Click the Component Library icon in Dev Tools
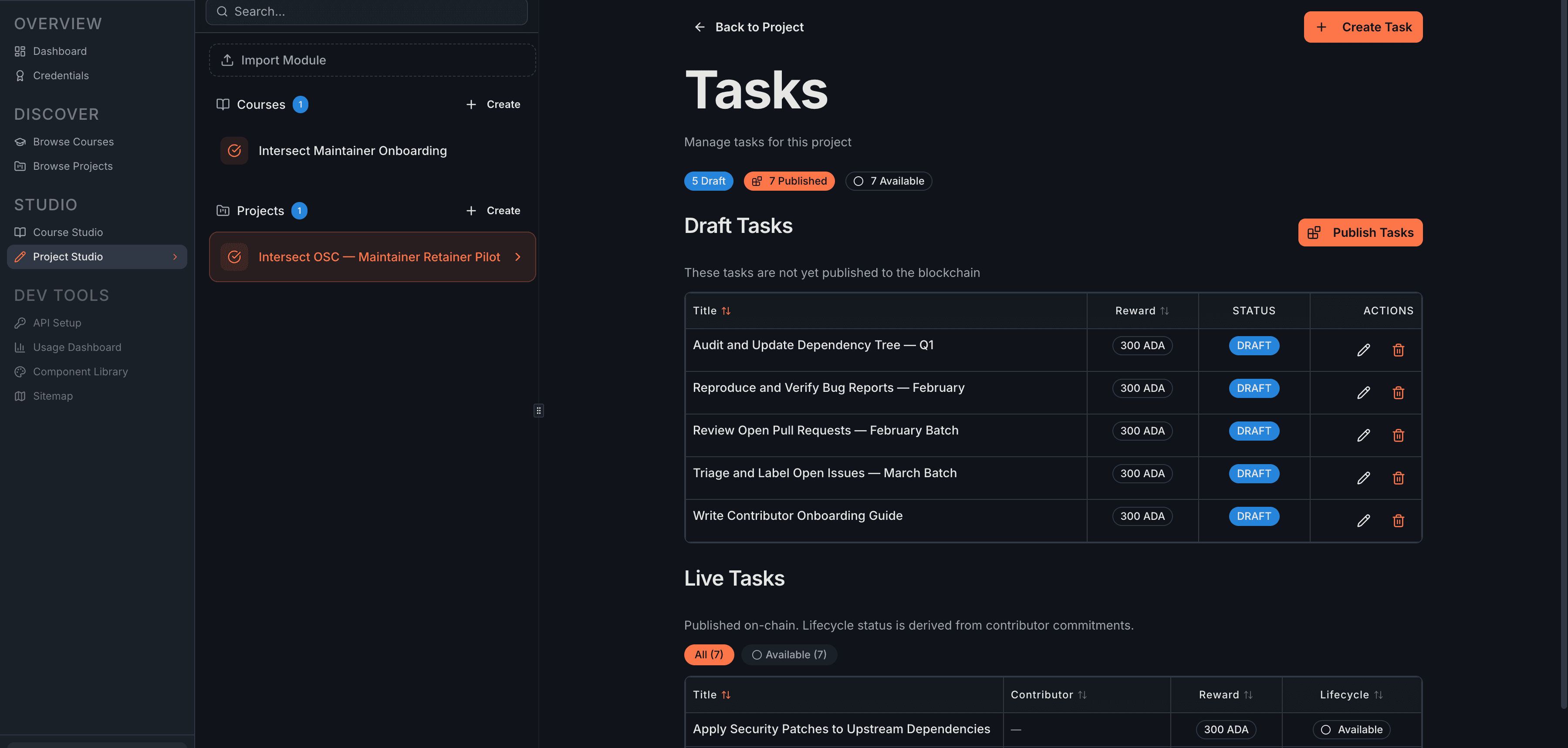The width and height of the screenshot is (1568, 748). (20, 371)
